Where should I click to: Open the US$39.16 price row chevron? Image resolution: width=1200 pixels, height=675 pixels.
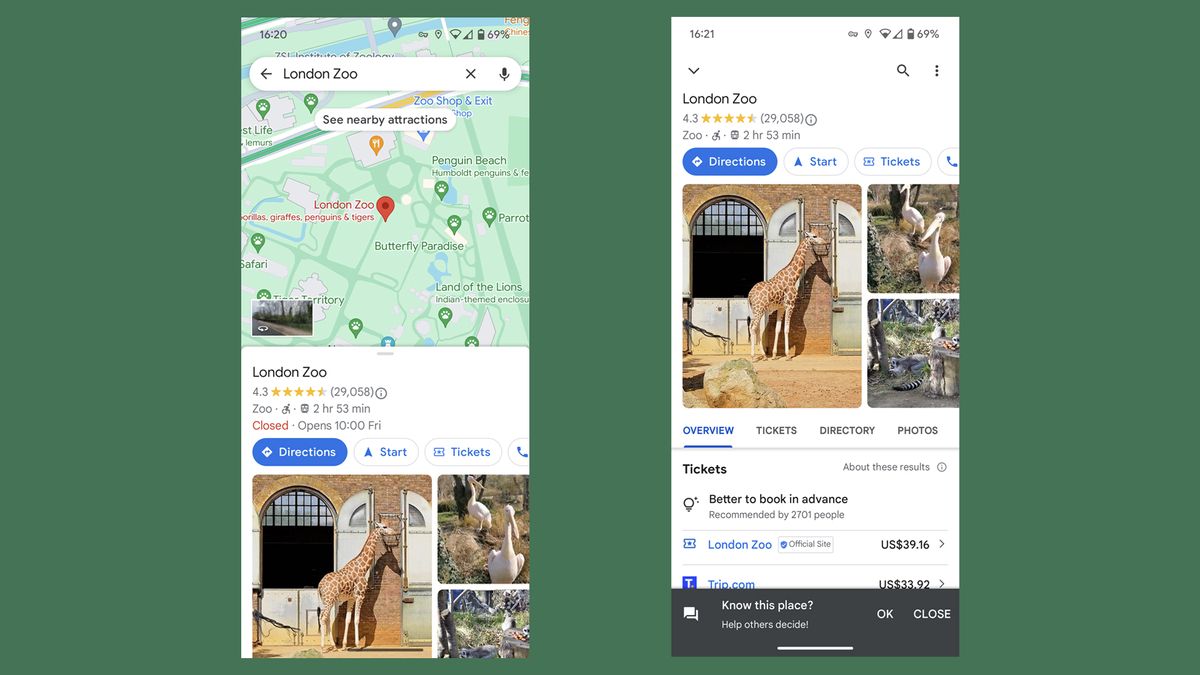[x=940, y=544]
